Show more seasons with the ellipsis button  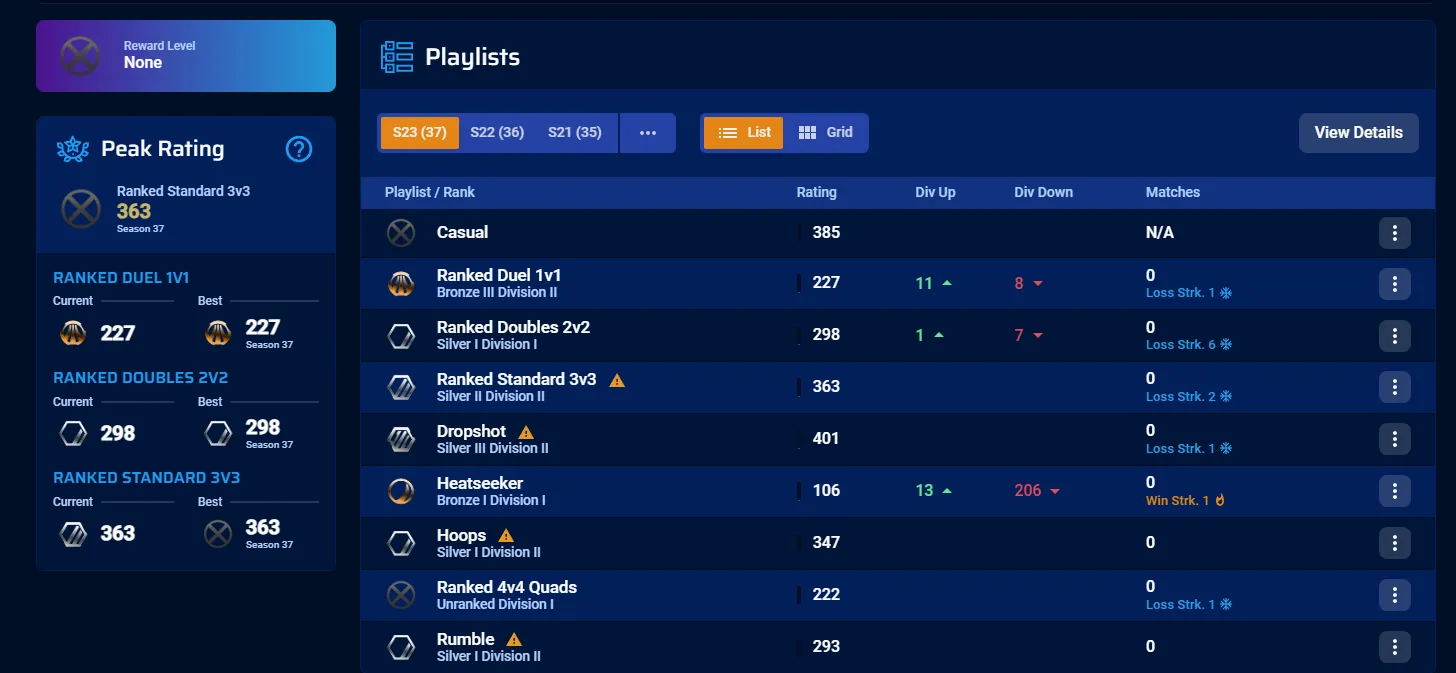648,133
